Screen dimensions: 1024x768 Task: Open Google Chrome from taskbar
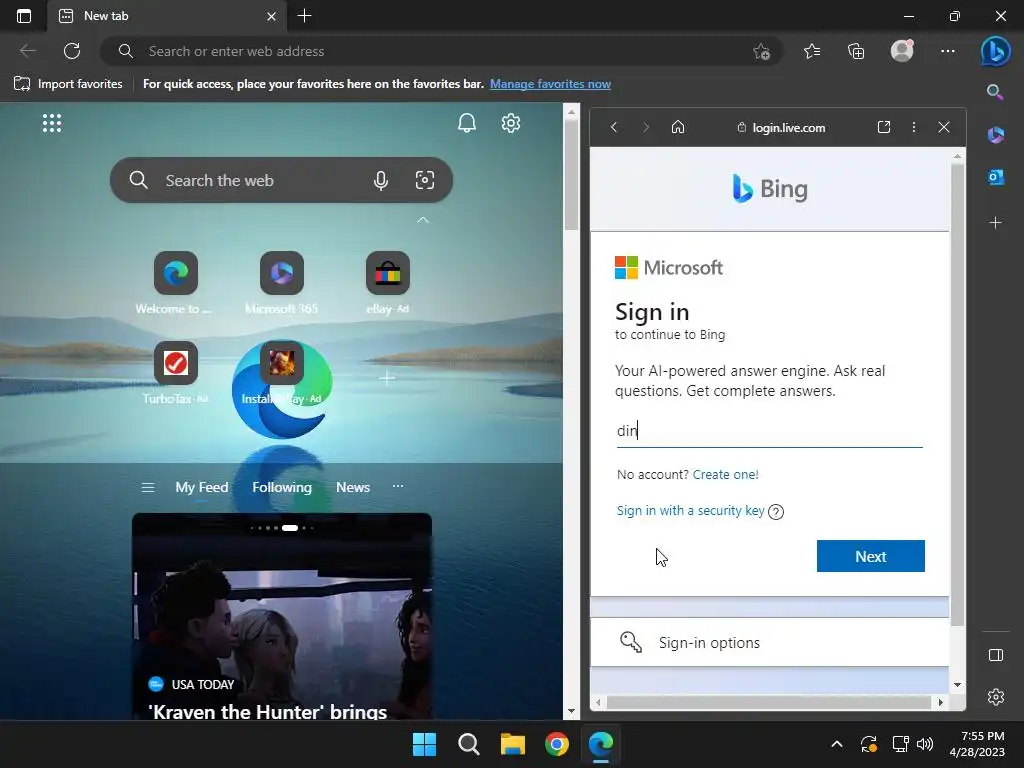coord(556,744)
